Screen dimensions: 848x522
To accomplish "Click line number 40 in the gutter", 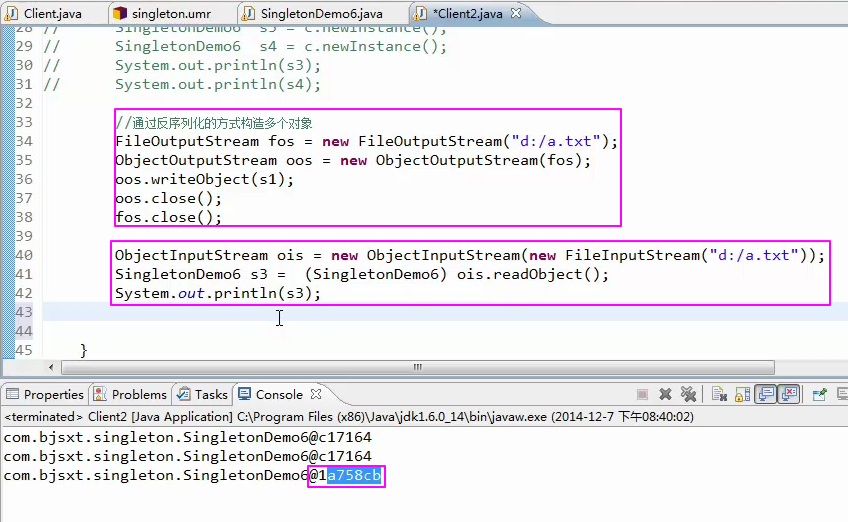I will (24, 255).
